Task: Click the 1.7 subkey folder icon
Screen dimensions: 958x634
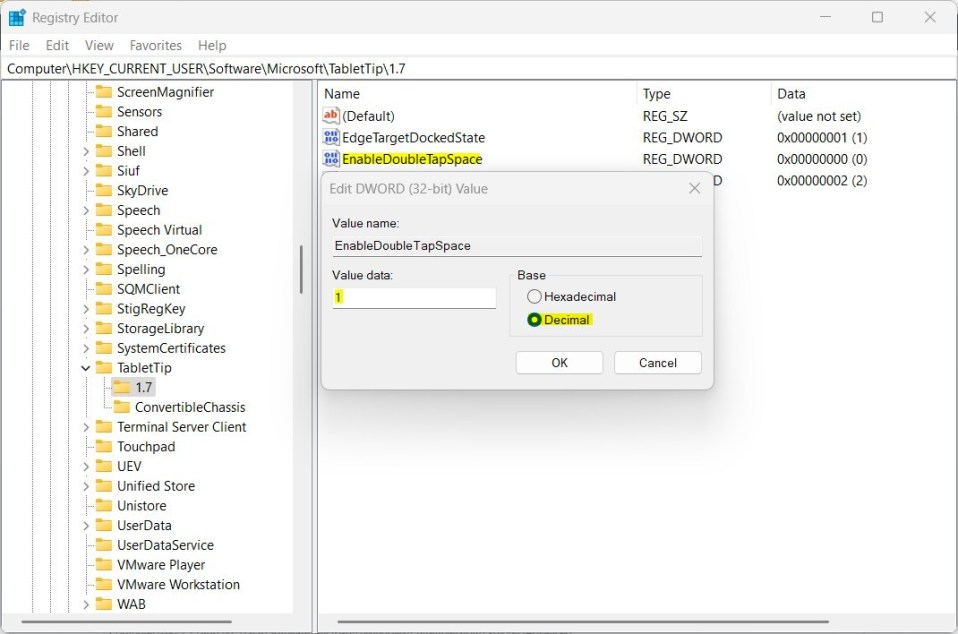Action: [x=122, y=387]
